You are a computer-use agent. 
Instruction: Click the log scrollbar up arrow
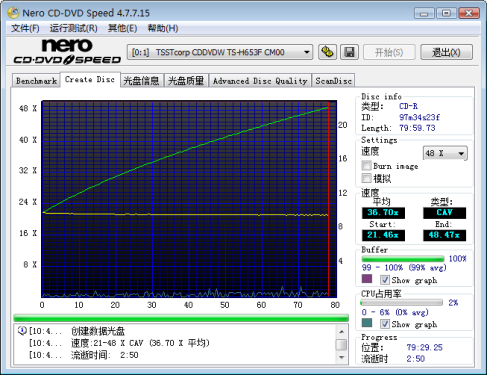click(x=341, y=331)
